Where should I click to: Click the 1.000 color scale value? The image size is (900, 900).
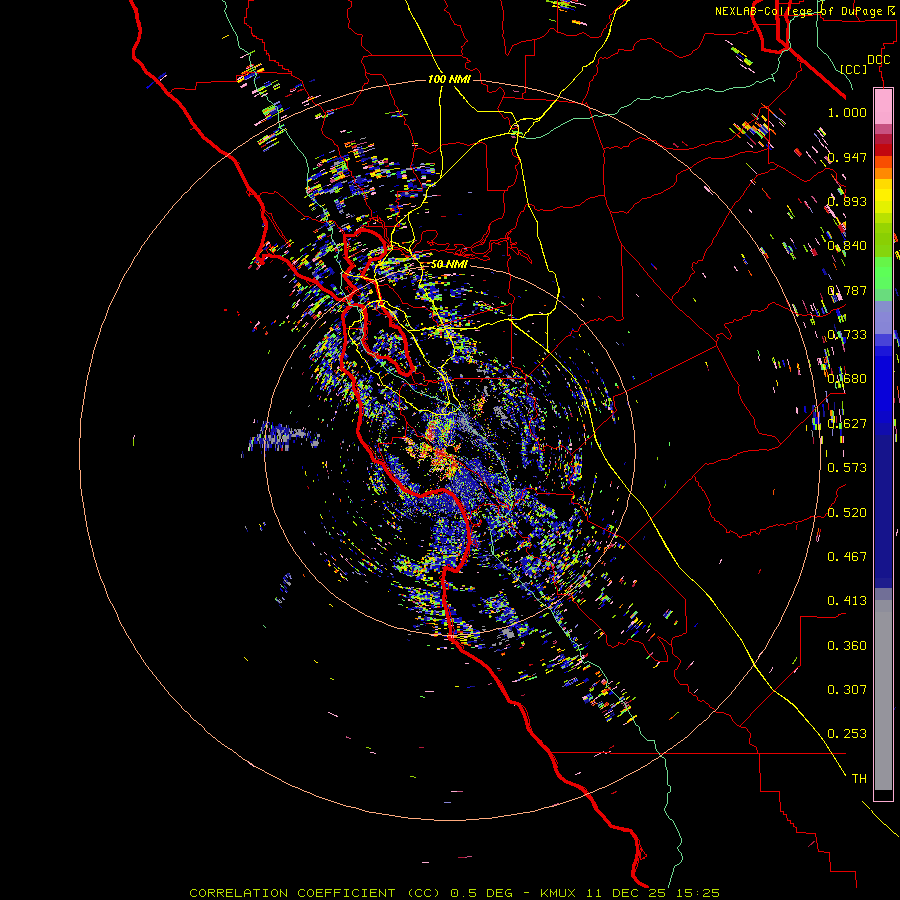(847, 112)
